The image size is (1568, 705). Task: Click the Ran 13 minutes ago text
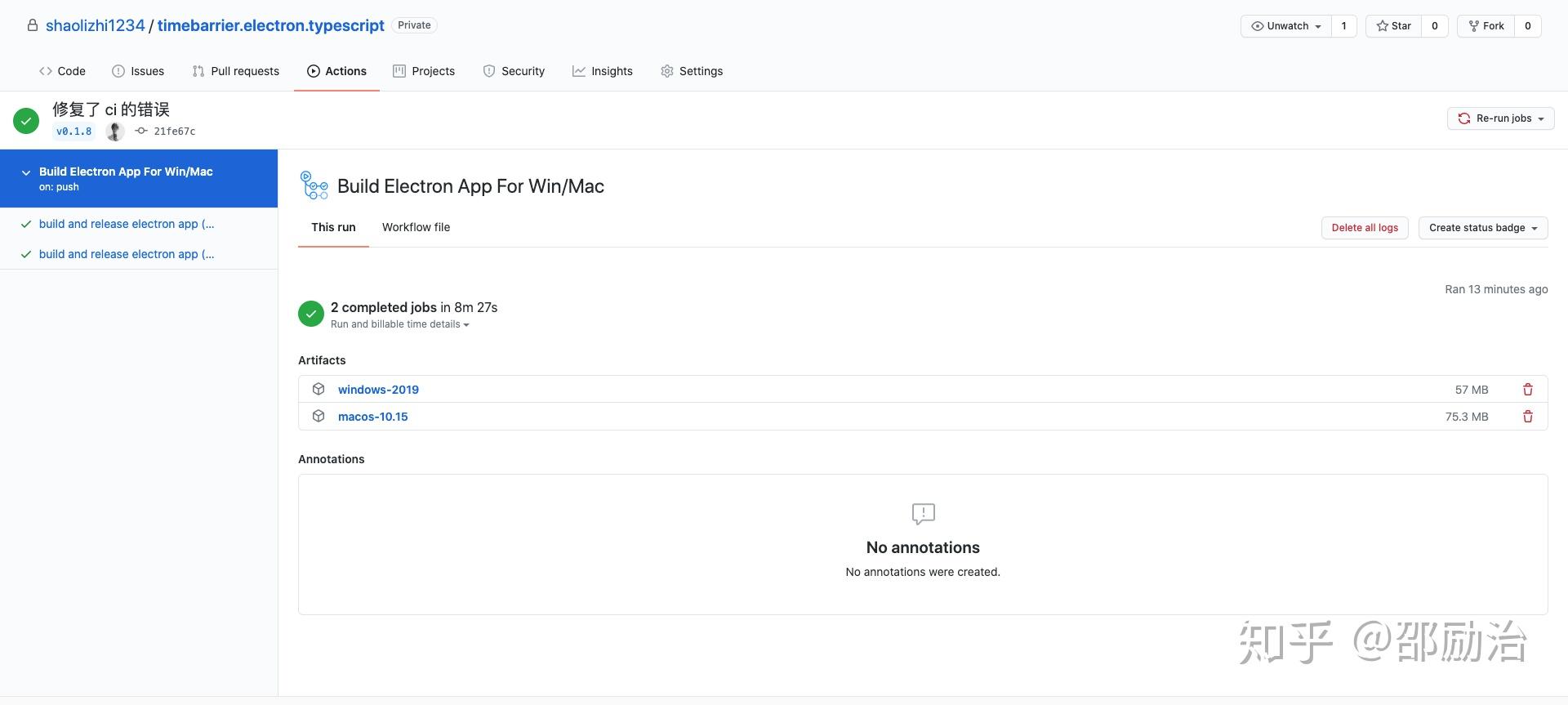(1496, 289)
